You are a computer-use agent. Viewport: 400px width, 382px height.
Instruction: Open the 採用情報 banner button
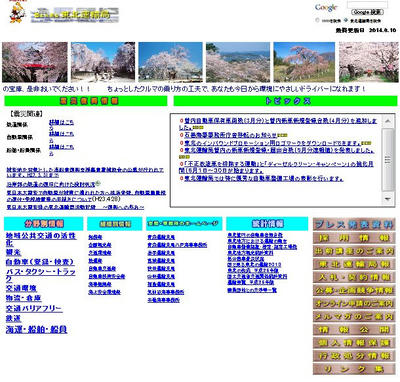354,238
